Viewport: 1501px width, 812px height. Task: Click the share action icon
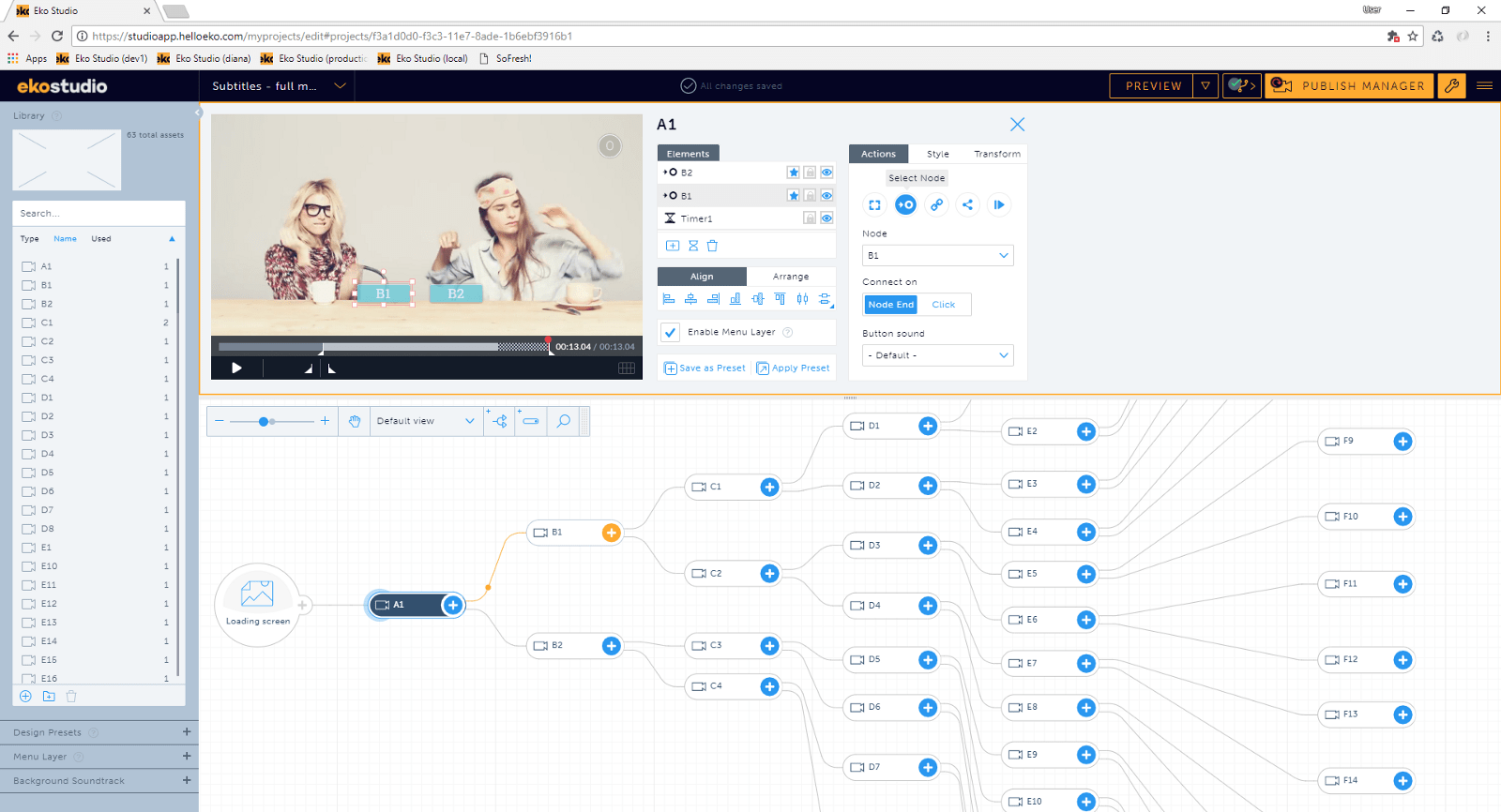tap(967, 204)
